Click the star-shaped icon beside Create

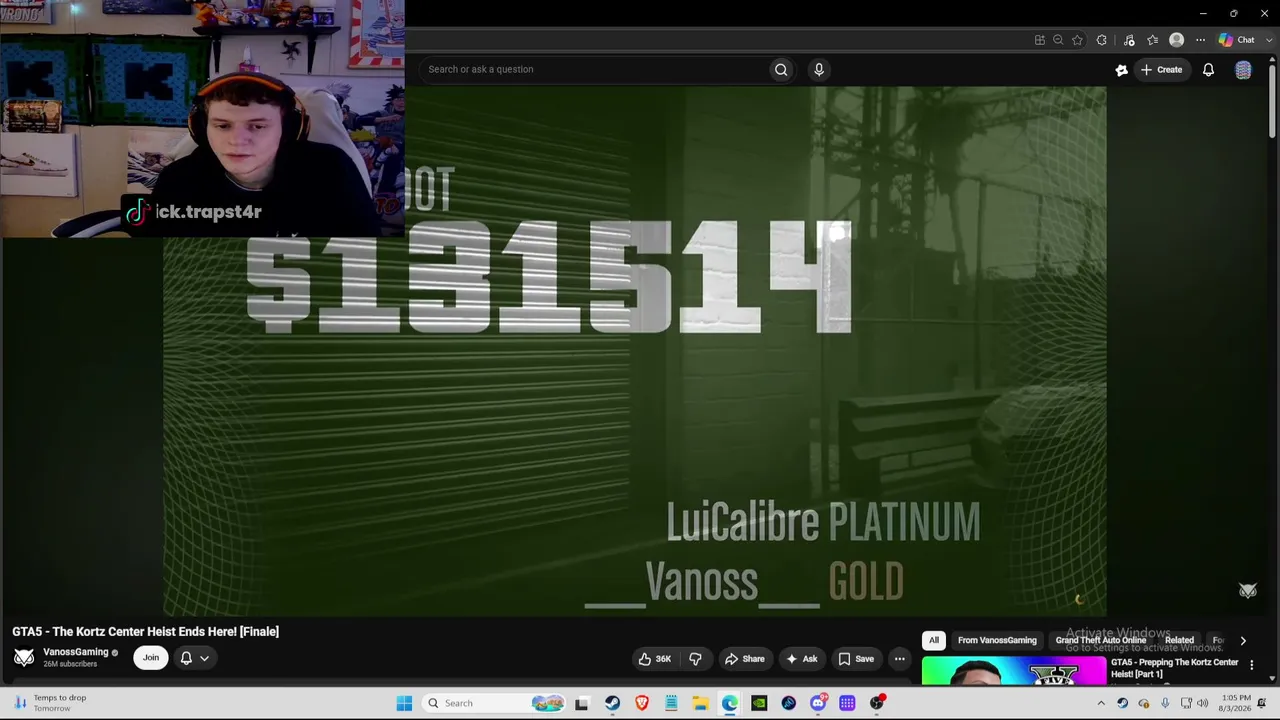coord(1121,69)
